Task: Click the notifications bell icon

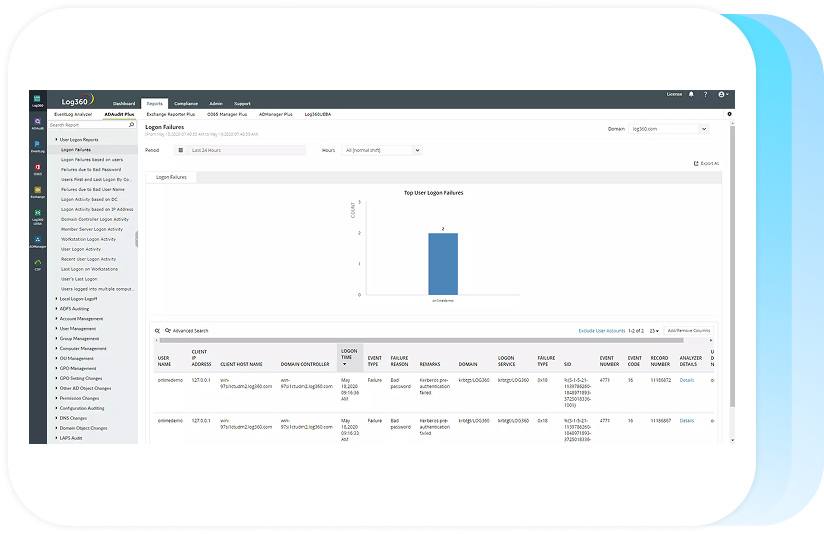Action: click(x=691, y=94)
